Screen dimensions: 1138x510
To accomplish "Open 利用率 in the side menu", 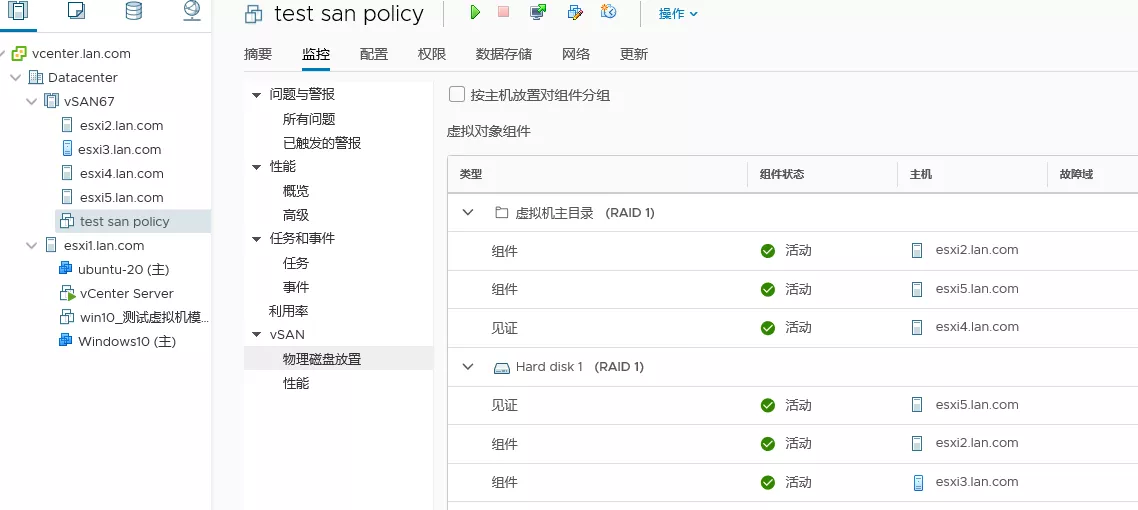I will [x=288, y=311].
